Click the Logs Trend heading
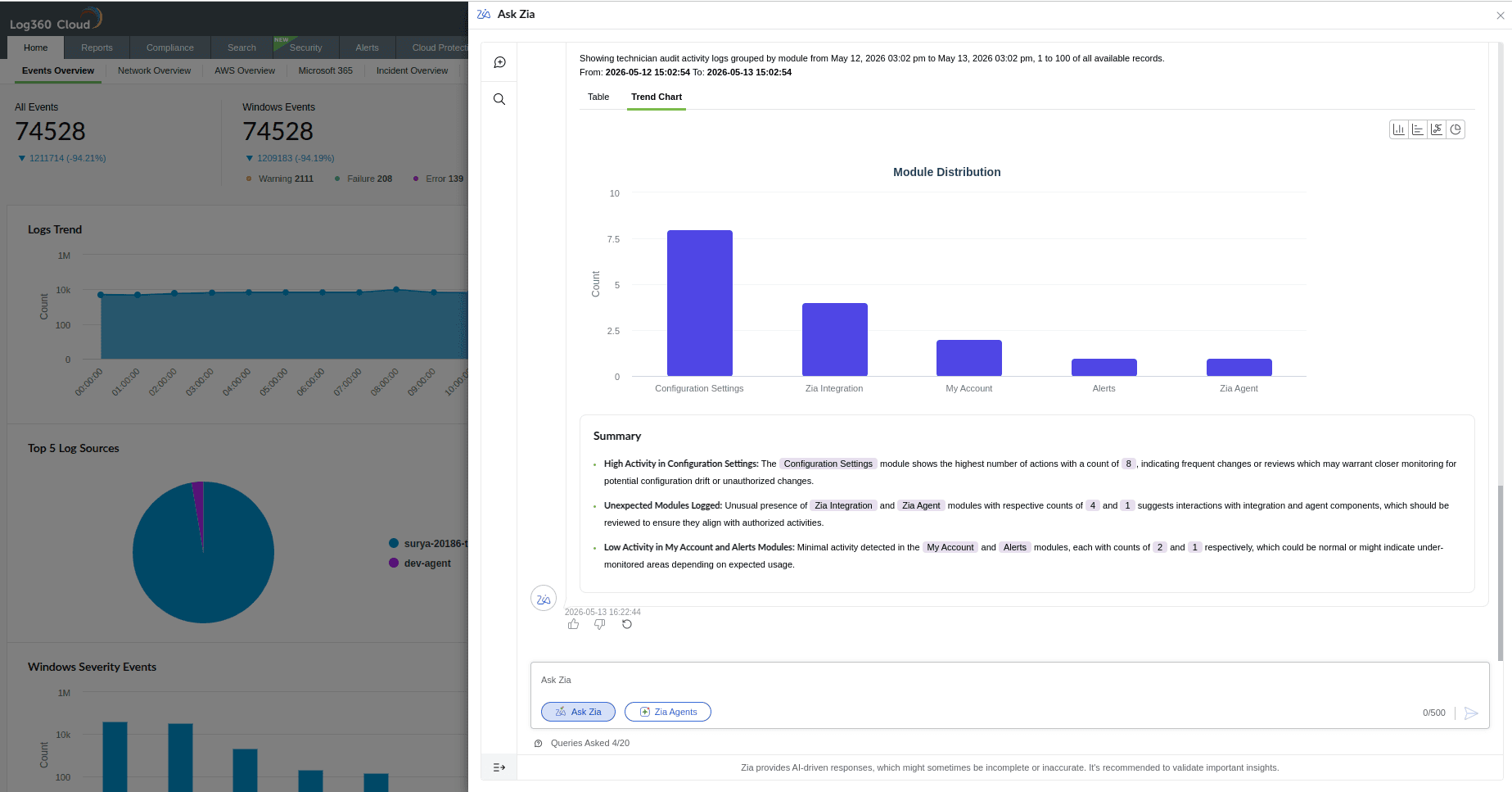 tap(55, 230)
